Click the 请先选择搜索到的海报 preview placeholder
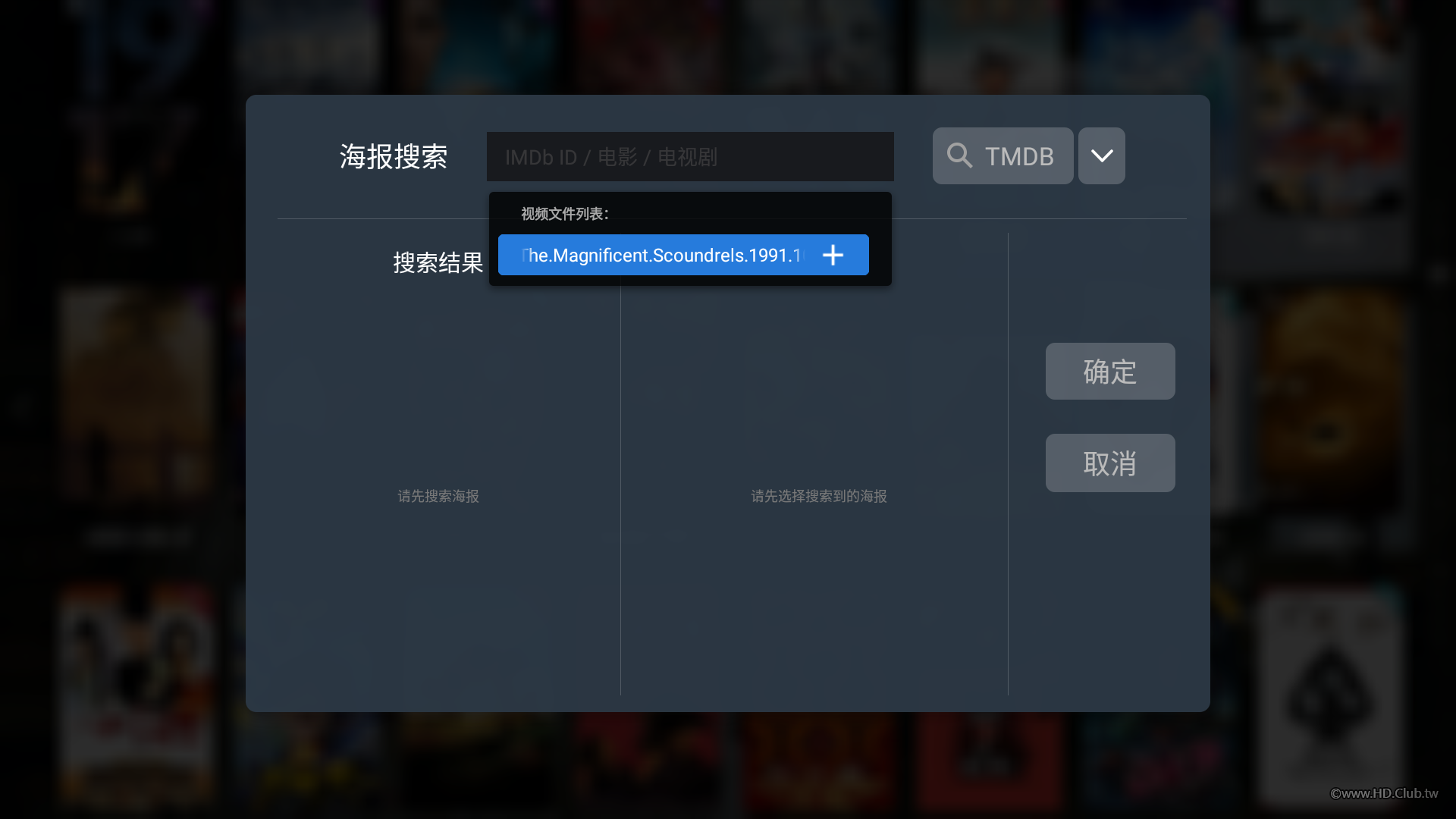 (818, 496)
